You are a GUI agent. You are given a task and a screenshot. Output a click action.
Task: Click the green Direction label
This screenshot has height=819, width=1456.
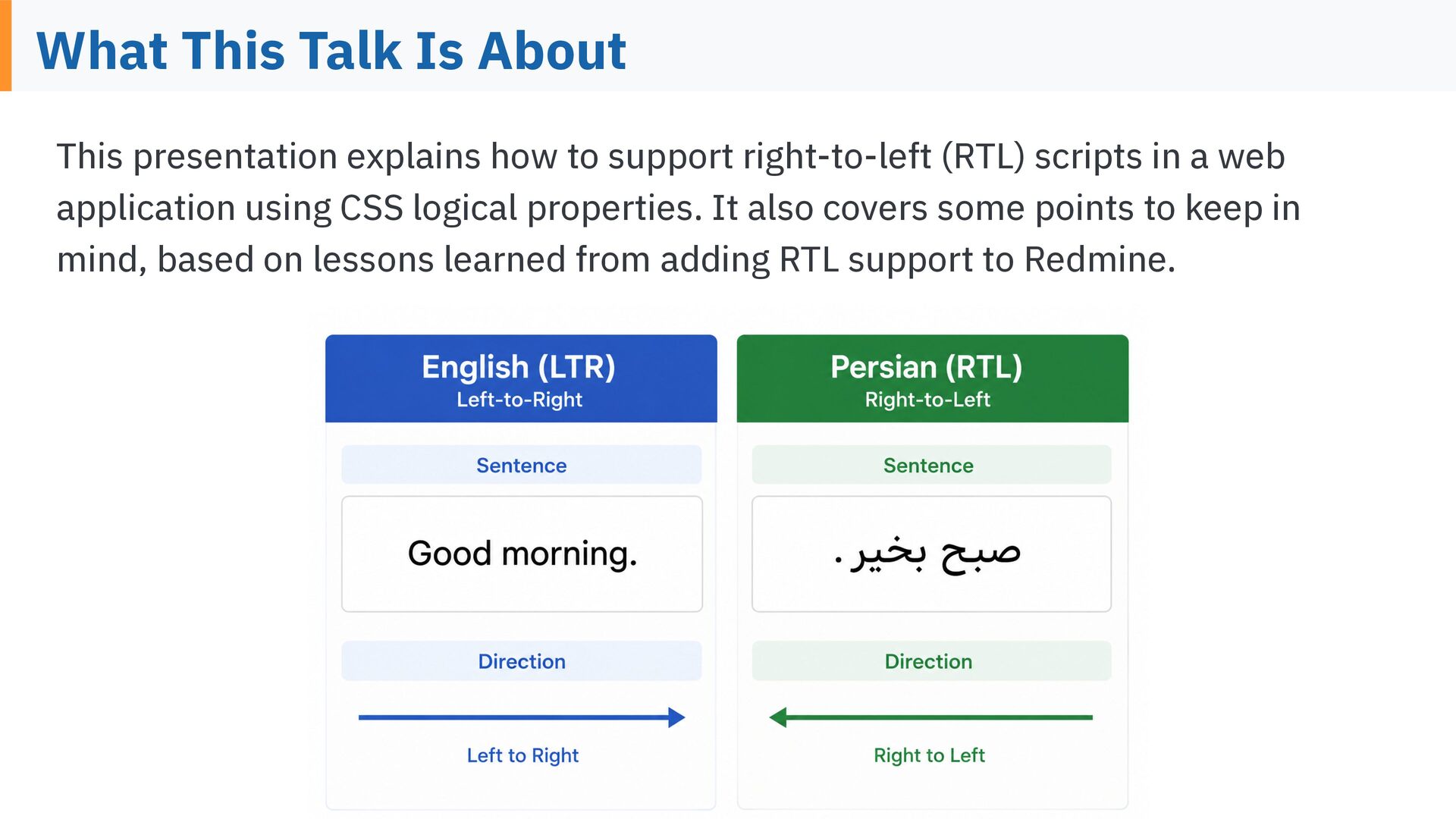(x=931, y=661)
